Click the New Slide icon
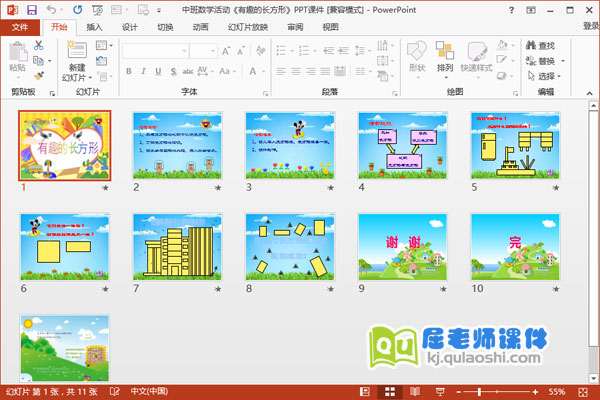This screenshot has height=400, width=600. pyautogui.click(x=77, y=50)
